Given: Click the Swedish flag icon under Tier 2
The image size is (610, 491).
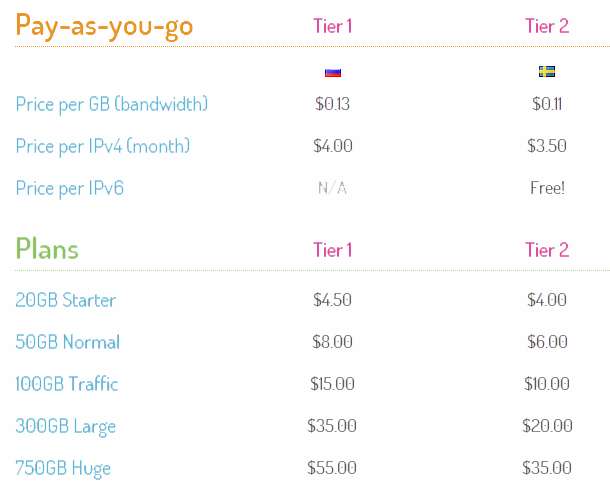Looking at the screenshot, I should coord(547,72).
